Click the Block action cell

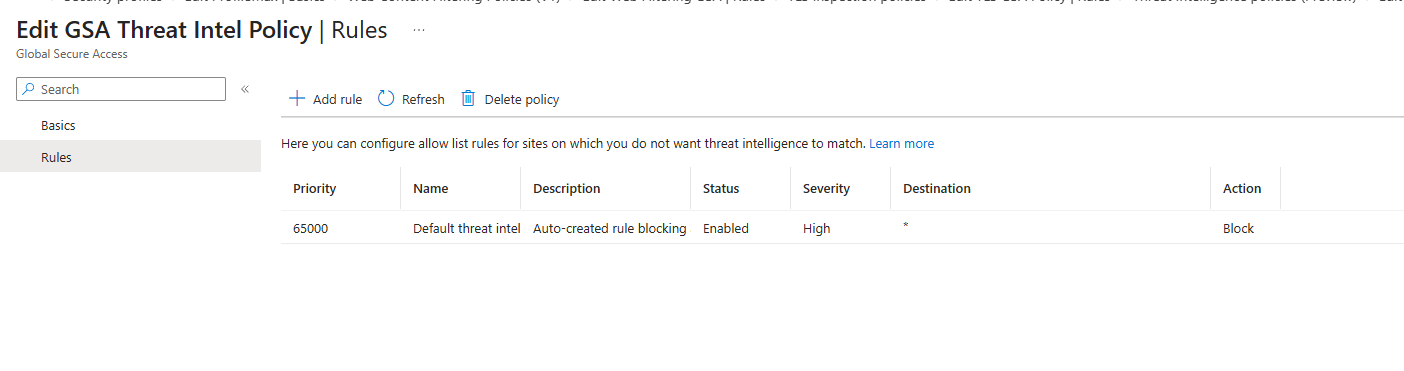pos(1238,228)
